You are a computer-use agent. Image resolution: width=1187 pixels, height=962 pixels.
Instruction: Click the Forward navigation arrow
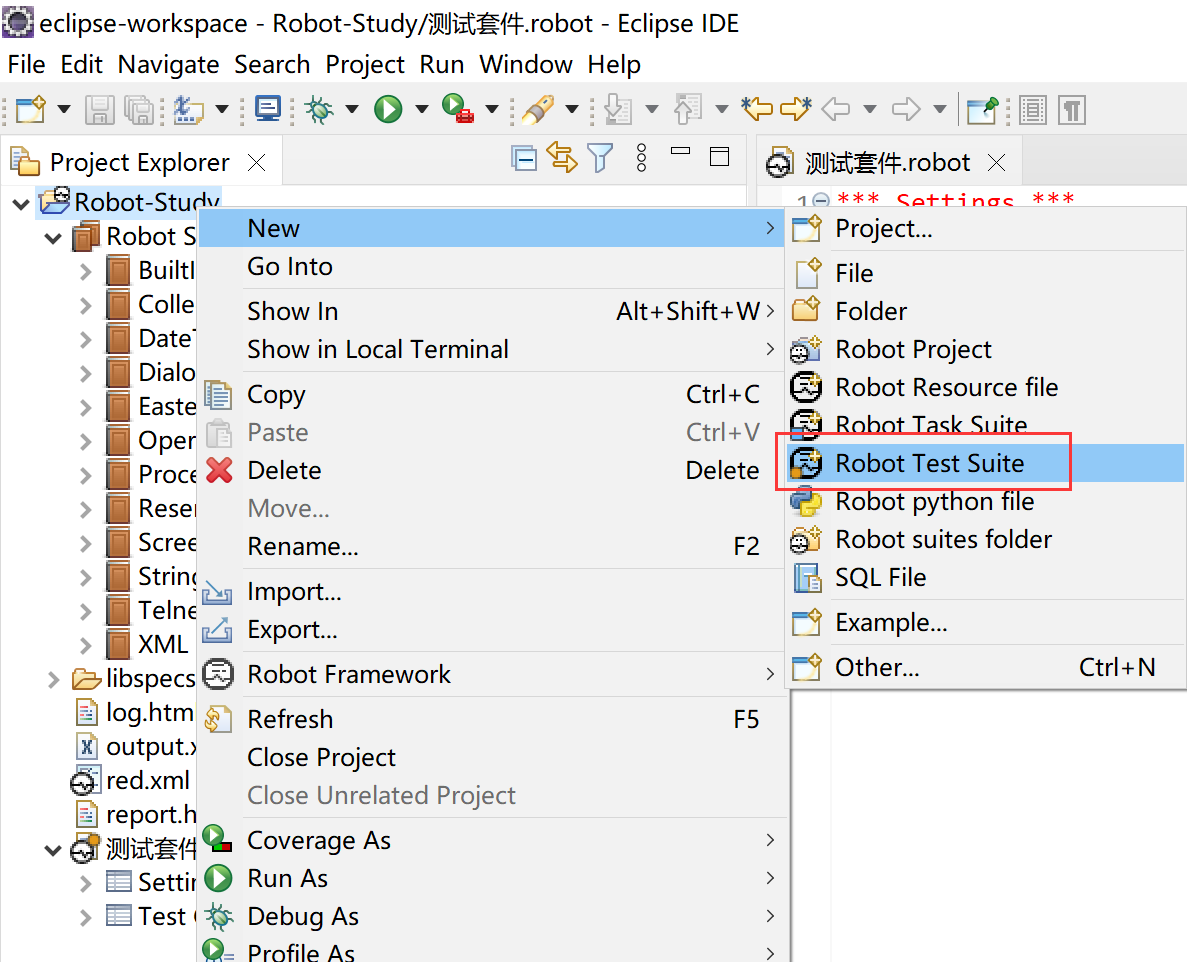click(x=905, y=110)
